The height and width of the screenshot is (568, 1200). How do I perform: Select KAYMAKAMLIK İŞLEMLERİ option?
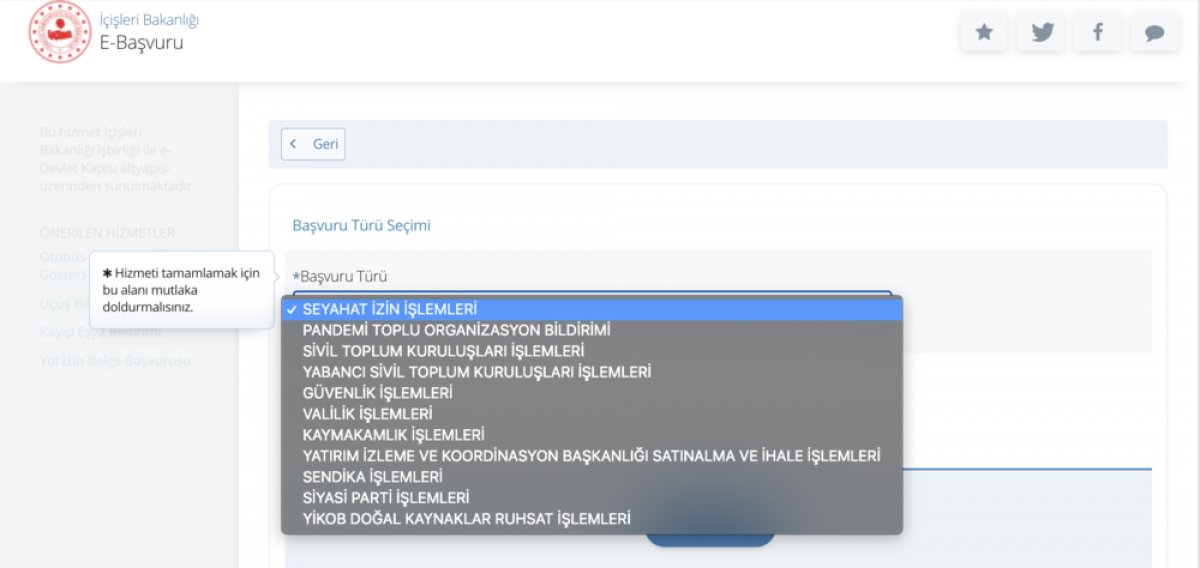[x=393, y=434]
